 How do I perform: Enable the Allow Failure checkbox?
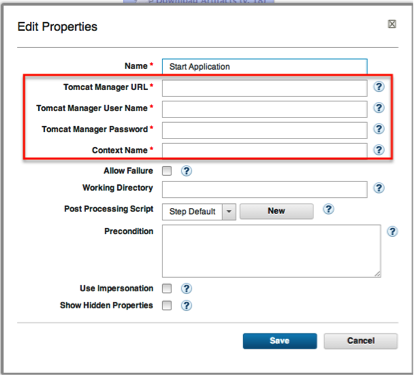(167, 171)
